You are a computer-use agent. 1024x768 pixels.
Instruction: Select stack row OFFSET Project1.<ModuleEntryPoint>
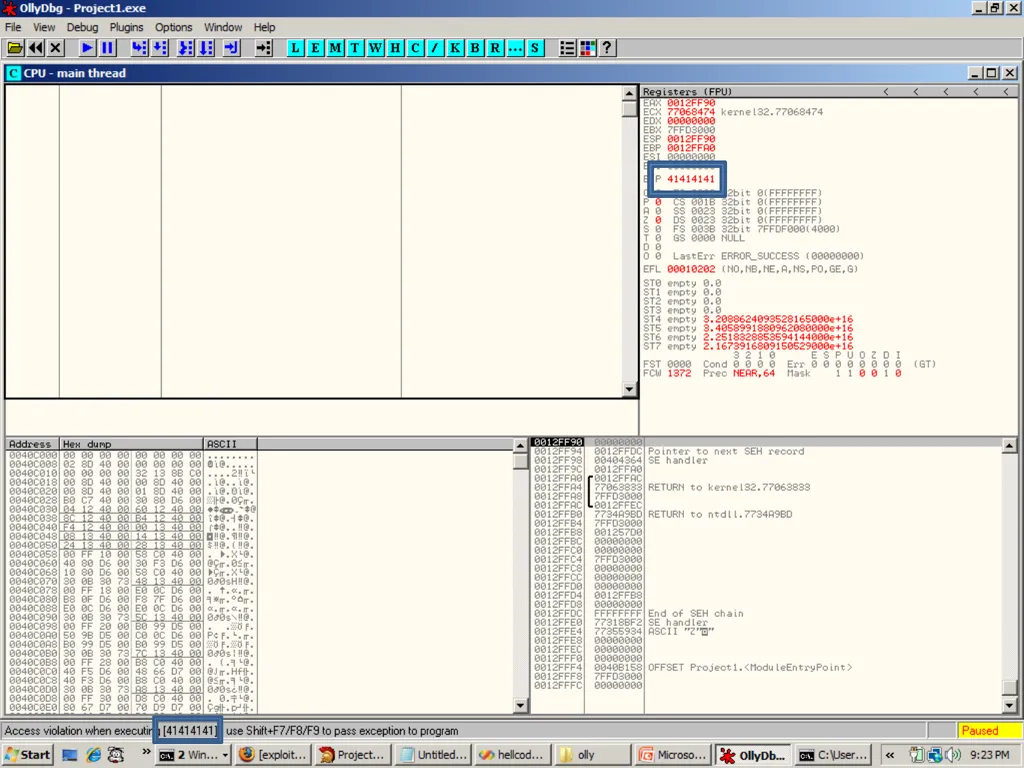tap(765, 667)
